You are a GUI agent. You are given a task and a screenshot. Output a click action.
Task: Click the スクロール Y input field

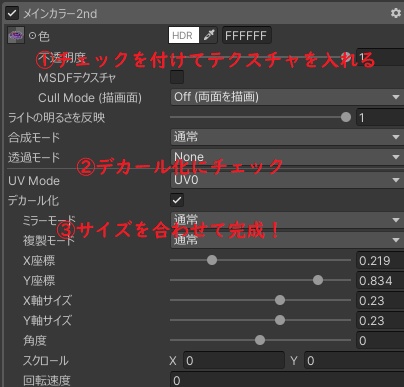[354, 360]
